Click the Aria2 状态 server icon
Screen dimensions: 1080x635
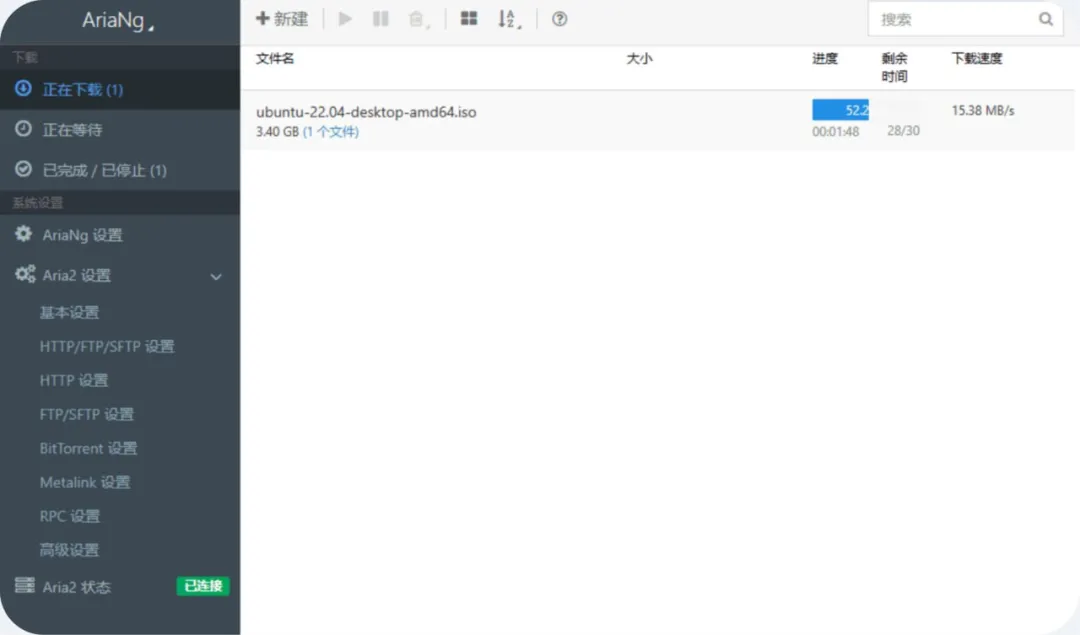(25, 585)
